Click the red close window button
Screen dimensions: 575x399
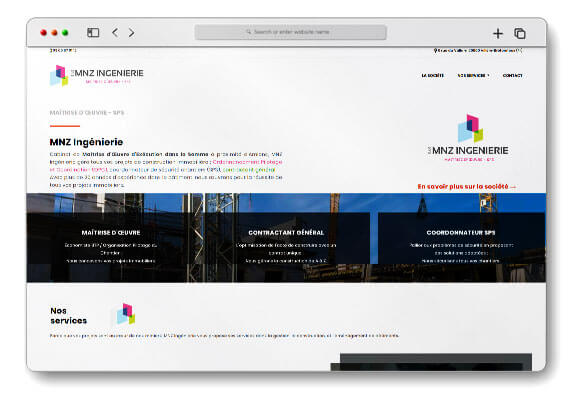tap(43, 33)
